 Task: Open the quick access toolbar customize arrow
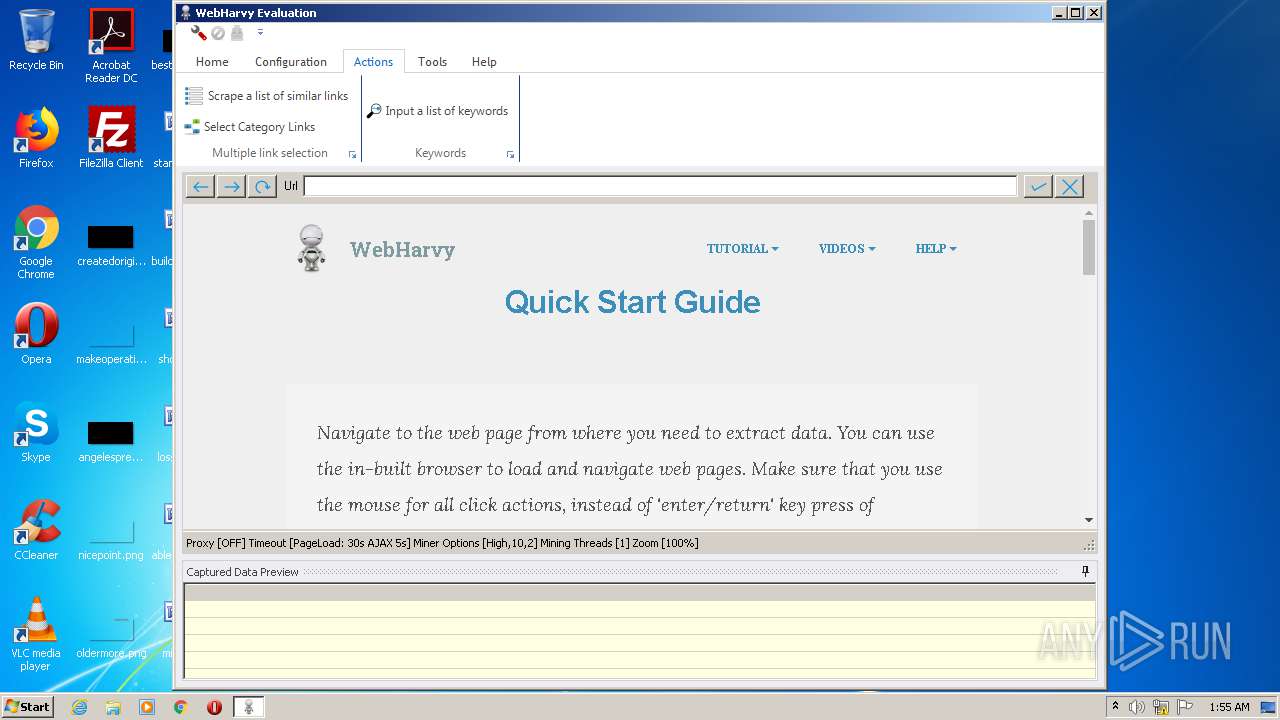tap(260, 33)
